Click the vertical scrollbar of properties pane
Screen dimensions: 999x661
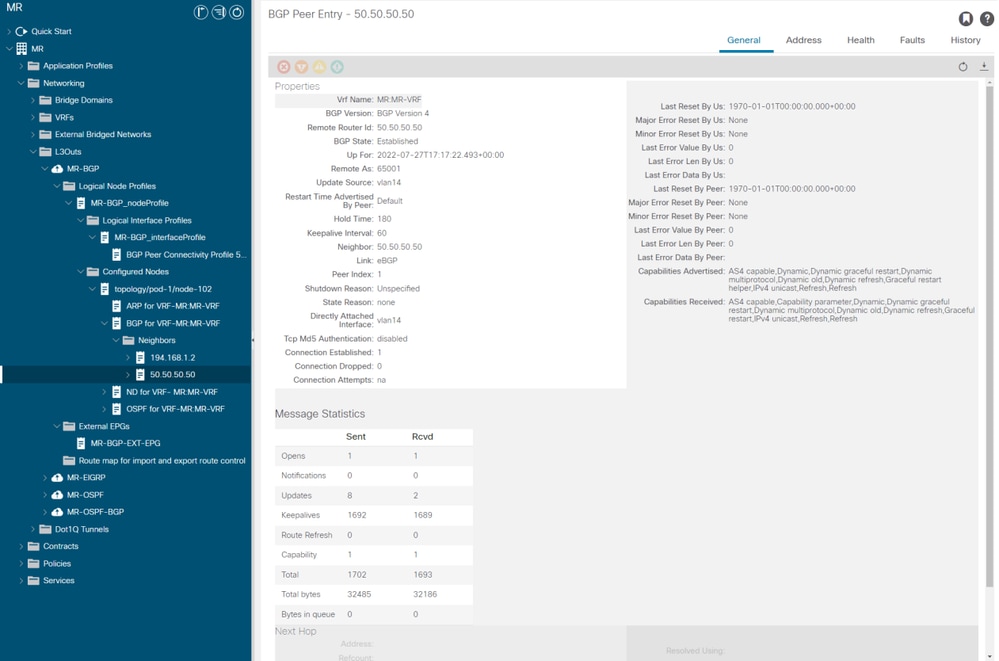[989, 337]
